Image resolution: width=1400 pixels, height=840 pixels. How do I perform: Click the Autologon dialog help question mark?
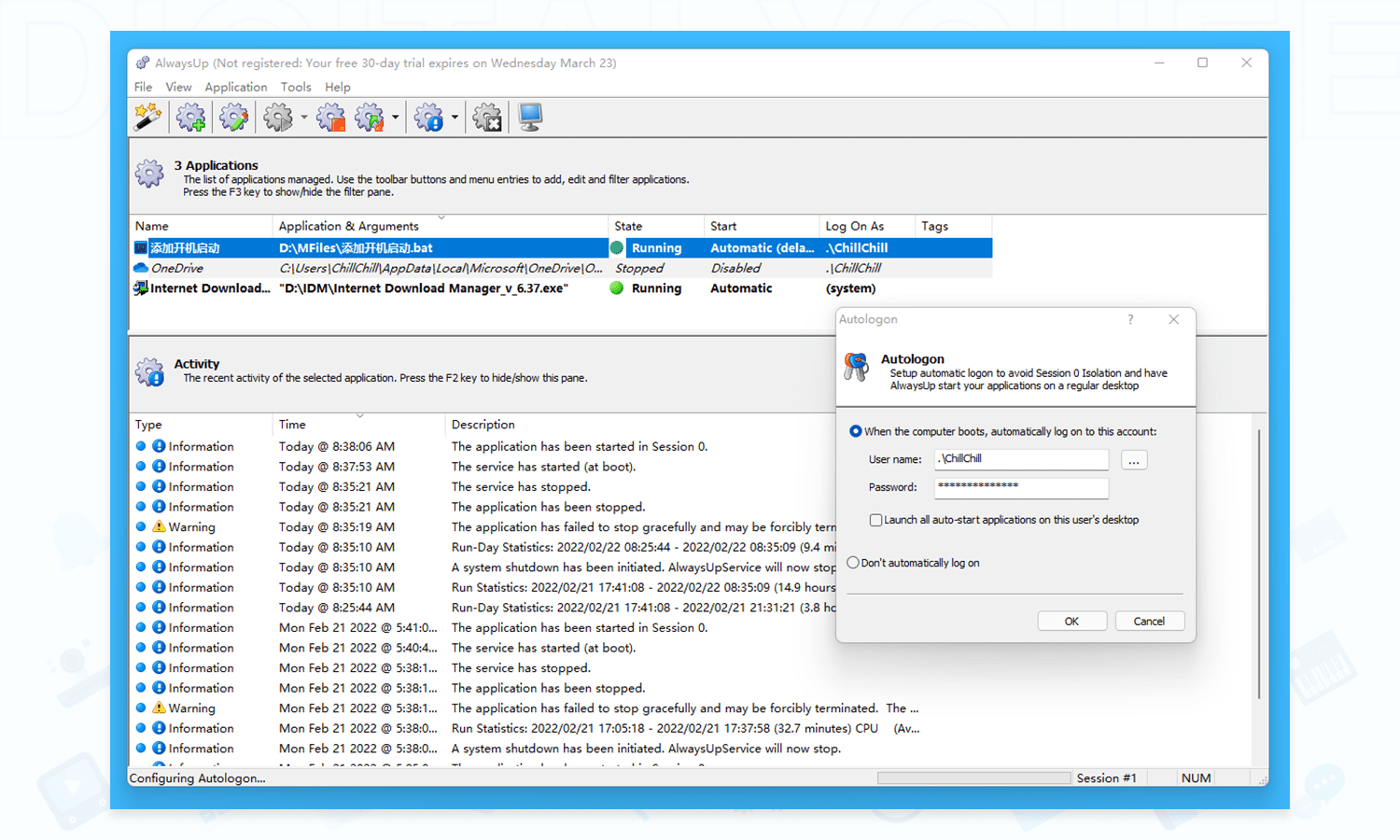(x=1130, y=319)
